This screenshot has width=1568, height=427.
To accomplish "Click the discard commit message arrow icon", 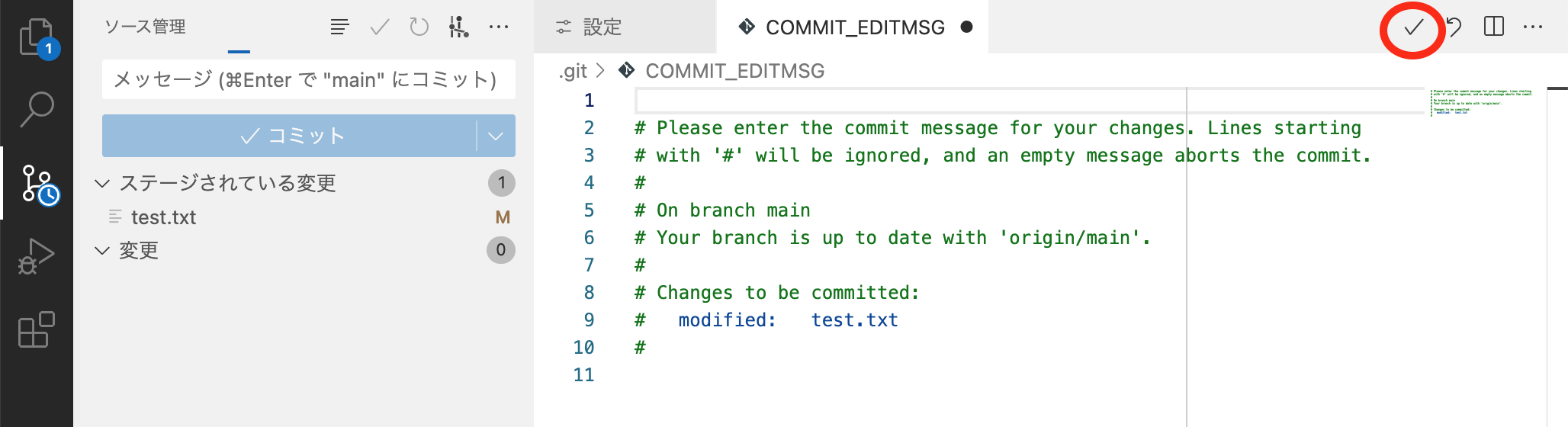I will point(1454,27).
